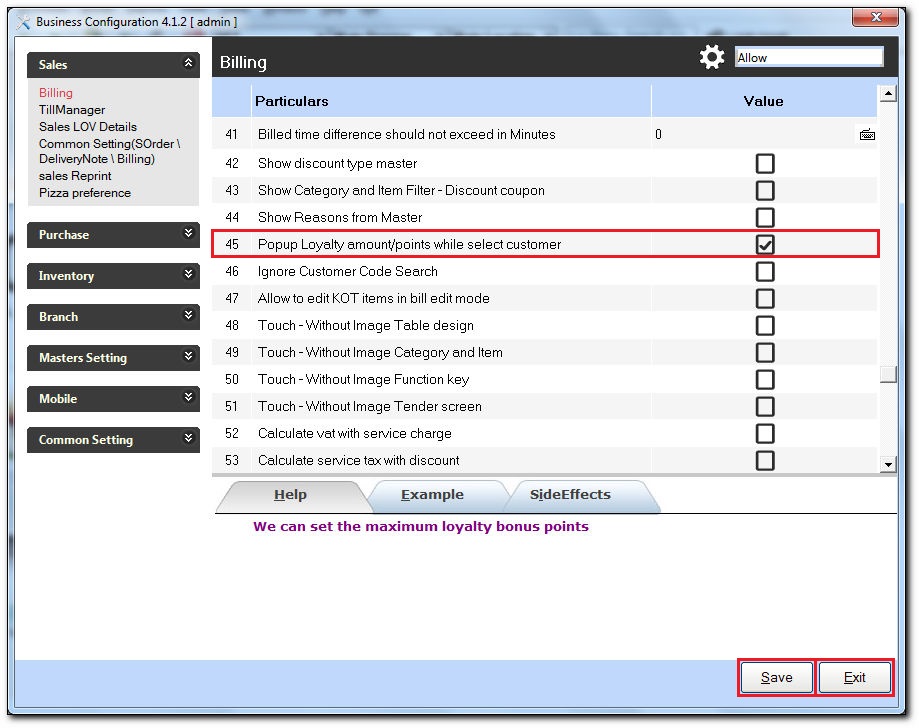Open Pizza preference settings
The image size is (919, 728).
85,193
